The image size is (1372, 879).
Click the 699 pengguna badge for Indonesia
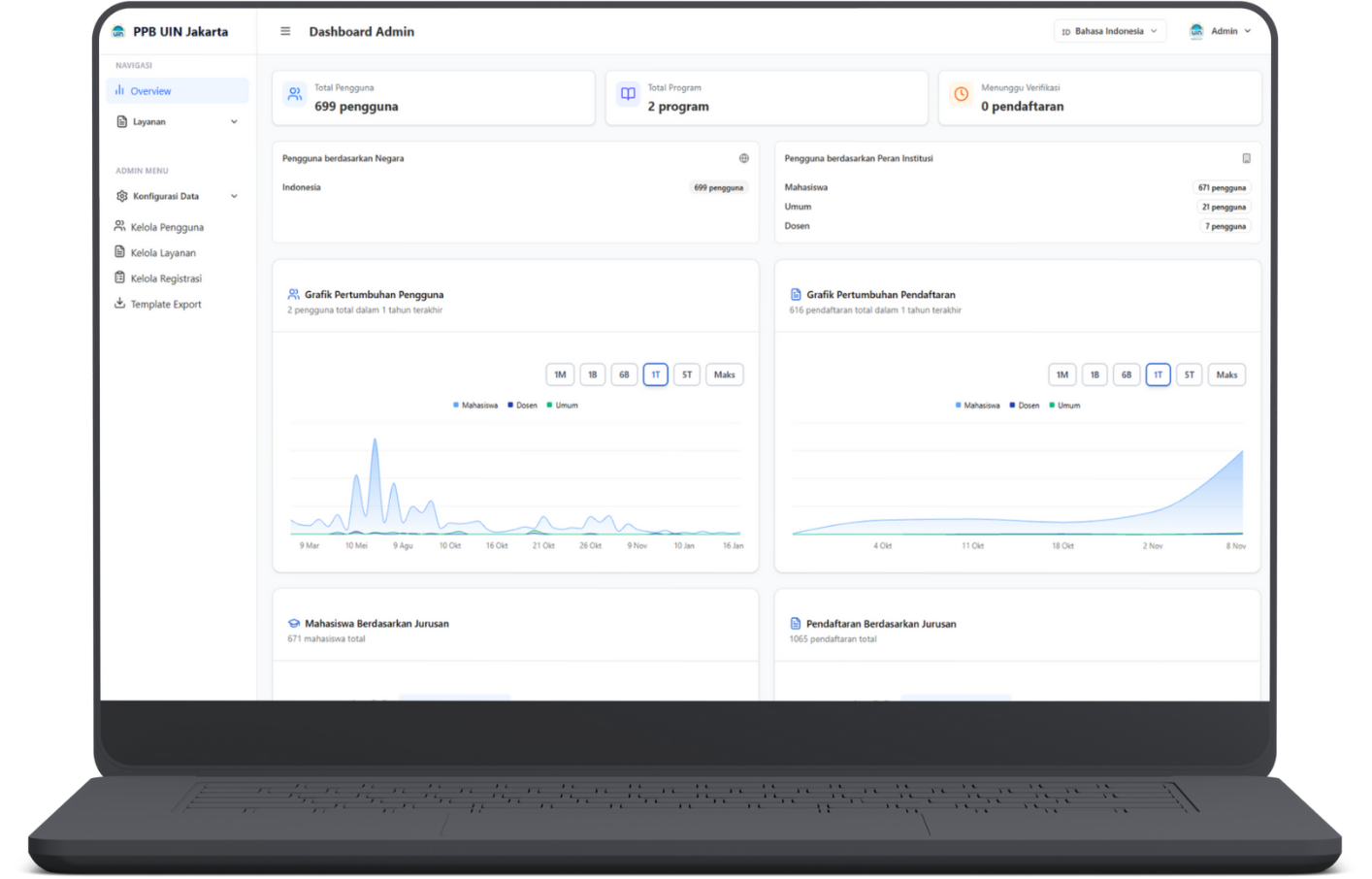tap(718, 187)
